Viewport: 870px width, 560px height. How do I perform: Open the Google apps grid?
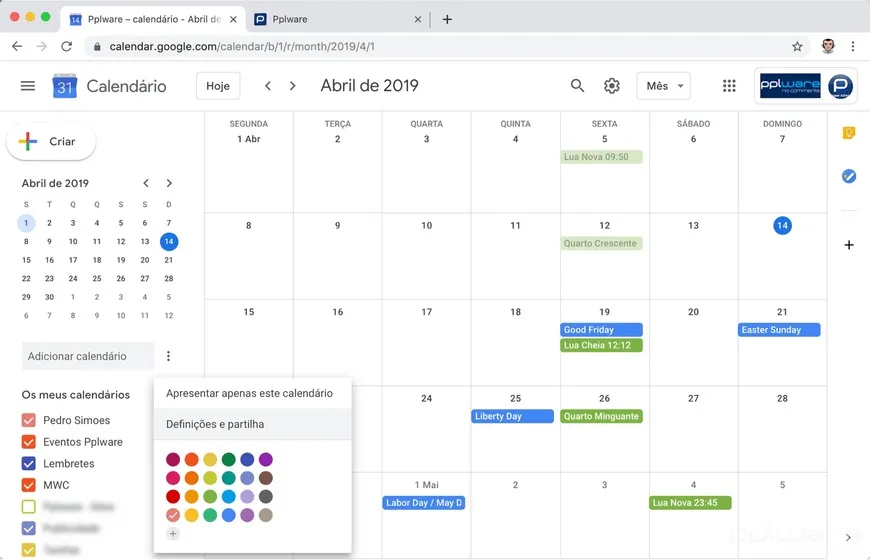click(729, 85)
